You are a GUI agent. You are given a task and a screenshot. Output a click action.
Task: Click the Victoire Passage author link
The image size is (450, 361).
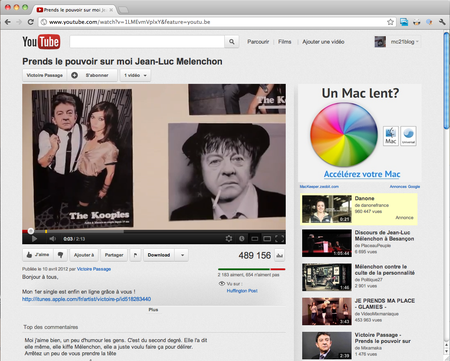[x=94, y=269]
